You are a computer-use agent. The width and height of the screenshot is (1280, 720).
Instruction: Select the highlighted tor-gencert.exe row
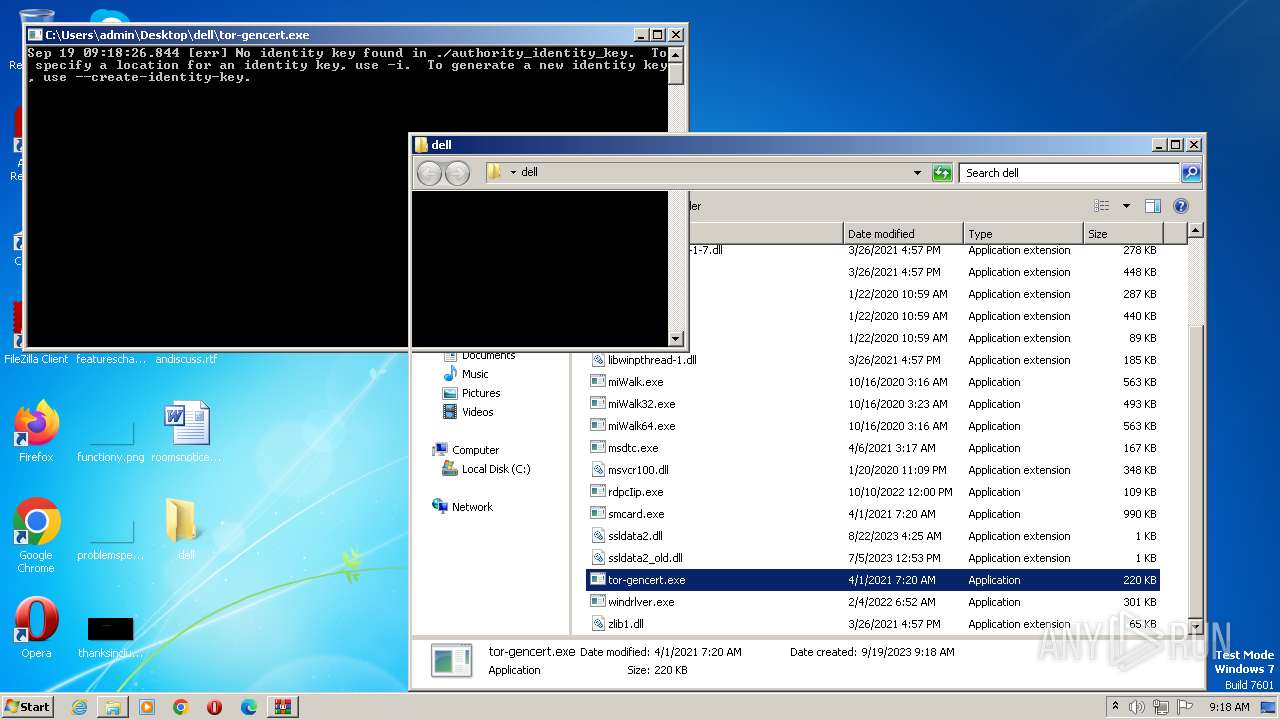873,580
